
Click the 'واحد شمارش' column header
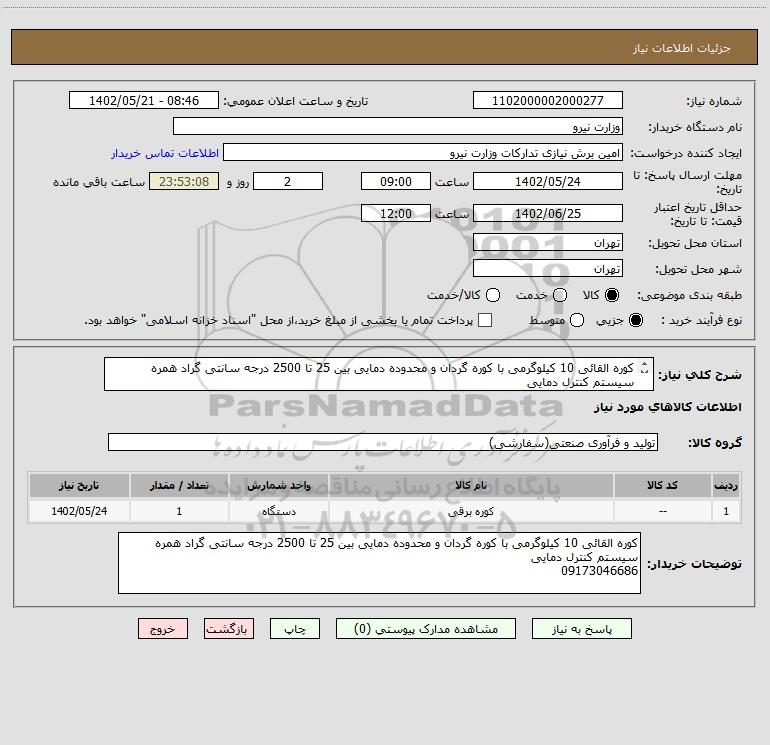point(278,485)
